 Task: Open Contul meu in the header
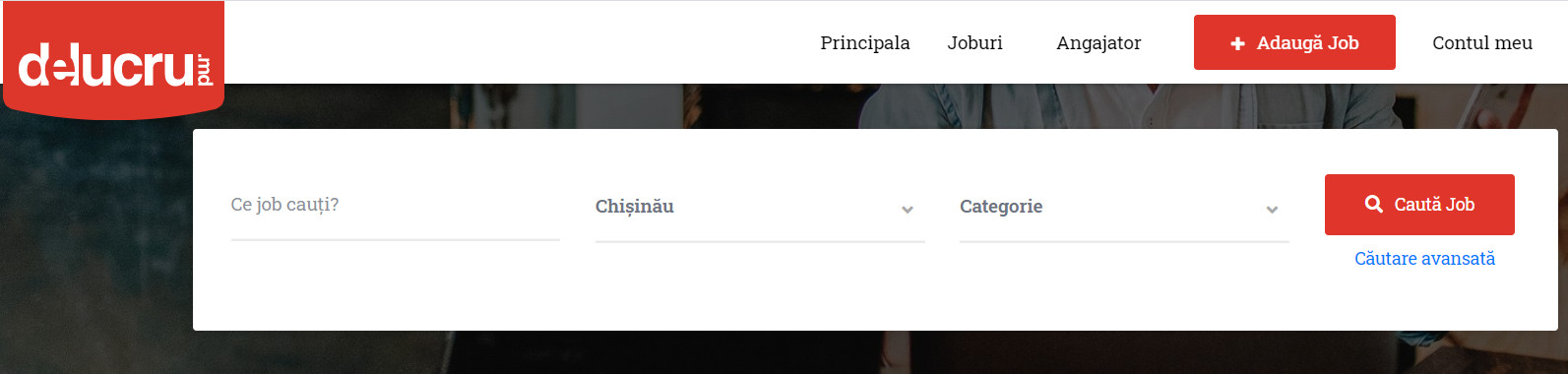point(1482,42)
